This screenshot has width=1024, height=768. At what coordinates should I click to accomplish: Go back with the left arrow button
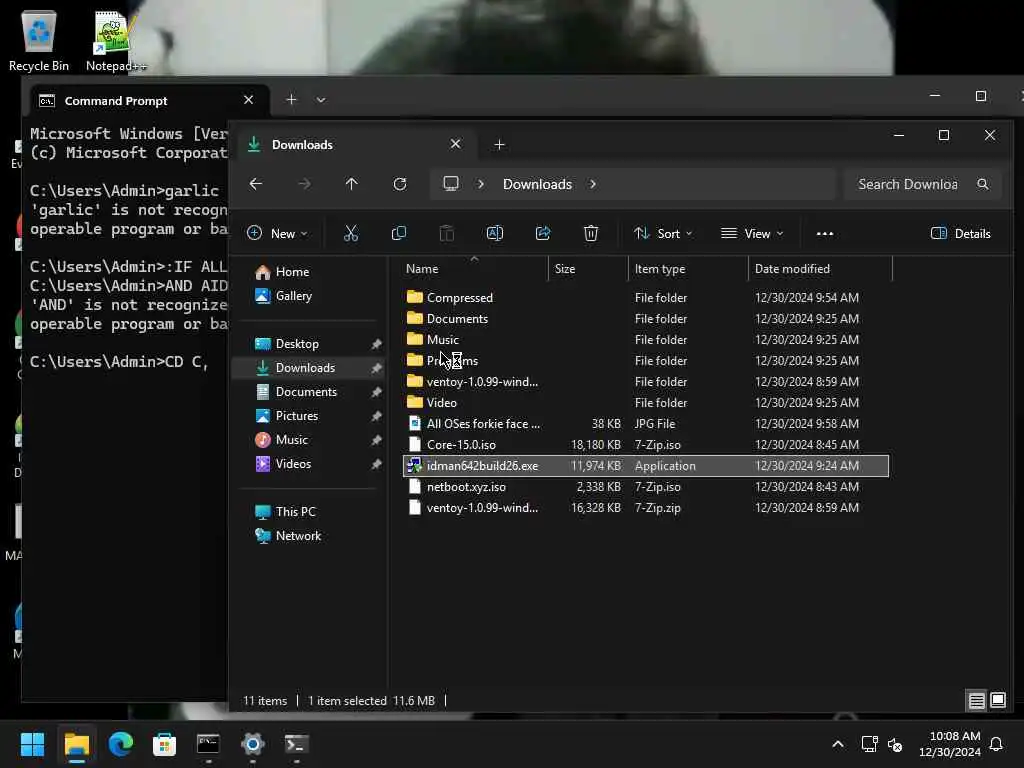coord(256,184)
